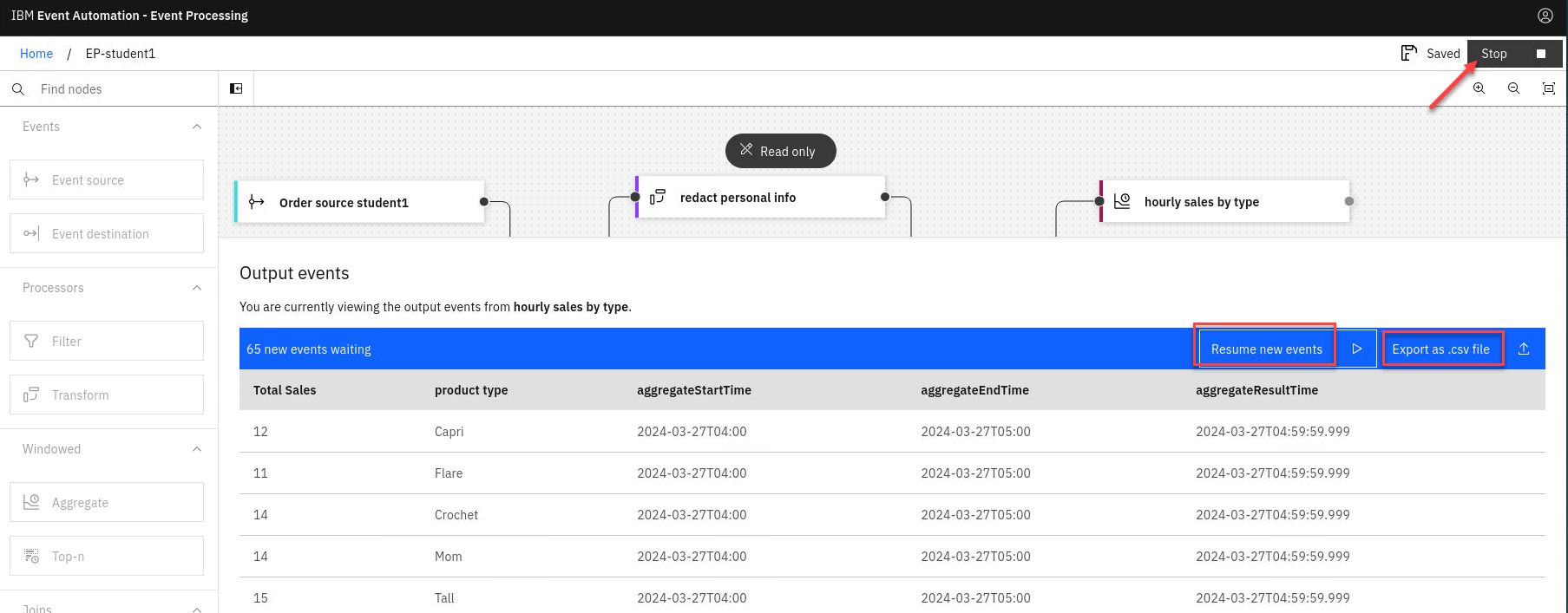Image resolution: width=1568 pixels, height=613 pixels.
Task: Collapse the Processors palette section
Action: pyautogui.click(x=197, y=288)
